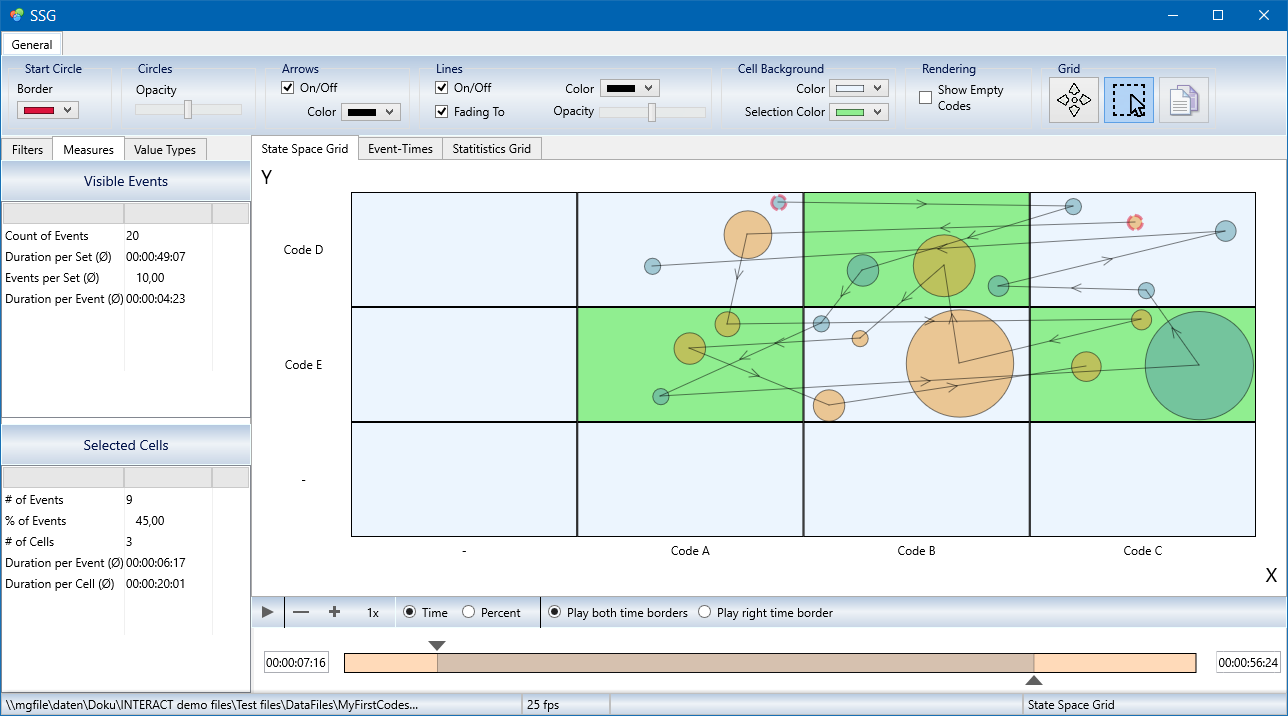
Task: Open the Filters tab
Action: click(x=27, y=150)
